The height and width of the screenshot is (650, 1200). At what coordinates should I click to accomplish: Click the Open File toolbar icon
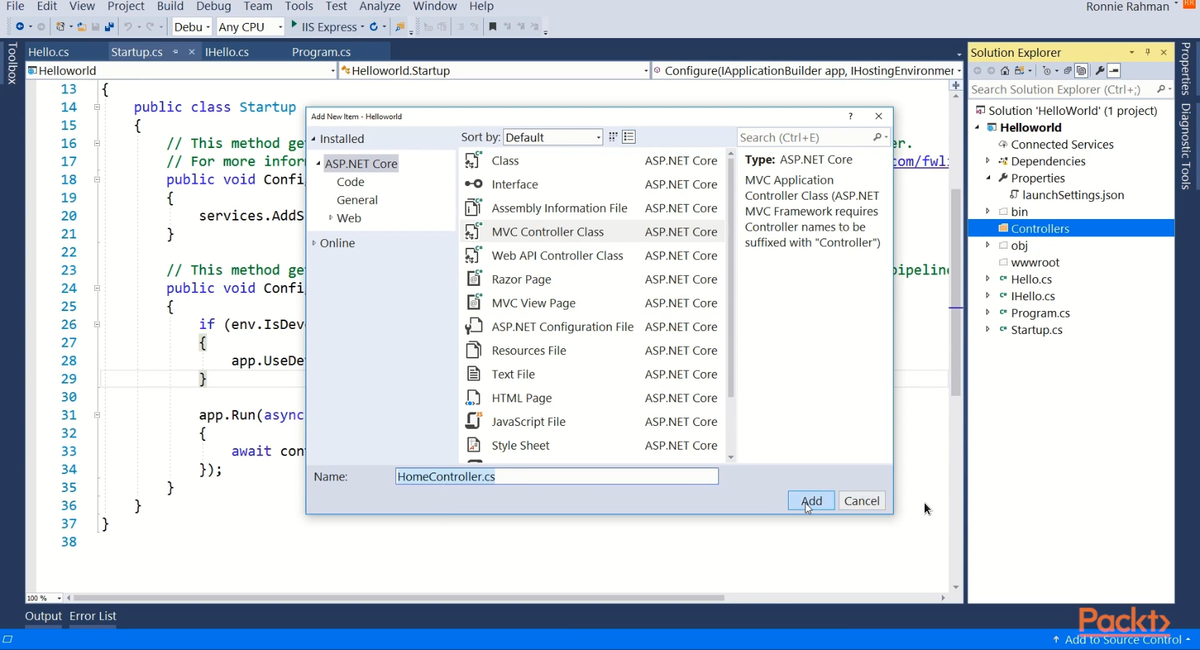click(81, 27)
